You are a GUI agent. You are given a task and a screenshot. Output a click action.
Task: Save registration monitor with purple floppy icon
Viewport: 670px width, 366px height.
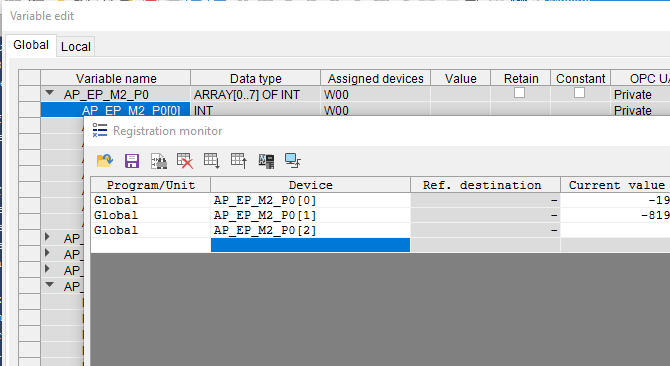pos(132,161)
